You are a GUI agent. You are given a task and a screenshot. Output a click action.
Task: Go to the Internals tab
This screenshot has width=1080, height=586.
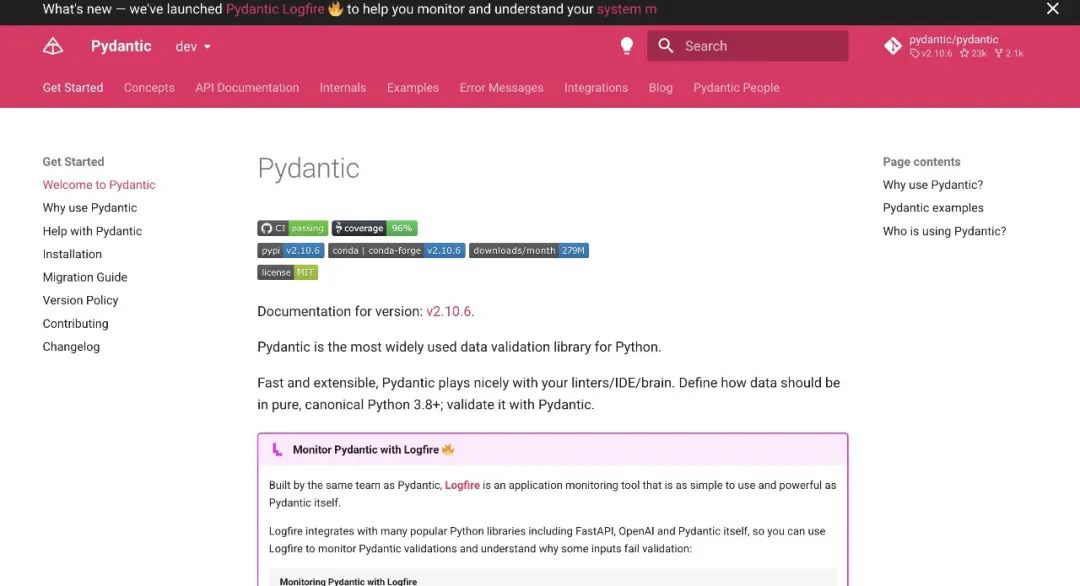342,87
